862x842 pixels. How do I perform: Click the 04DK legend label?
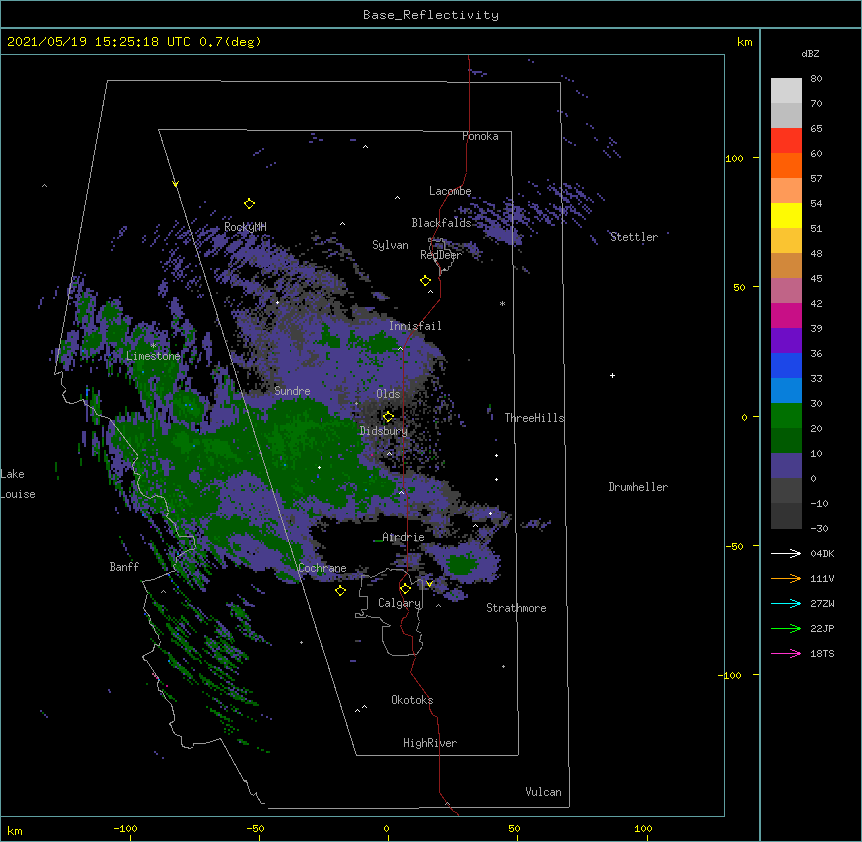tap(822, 553)
